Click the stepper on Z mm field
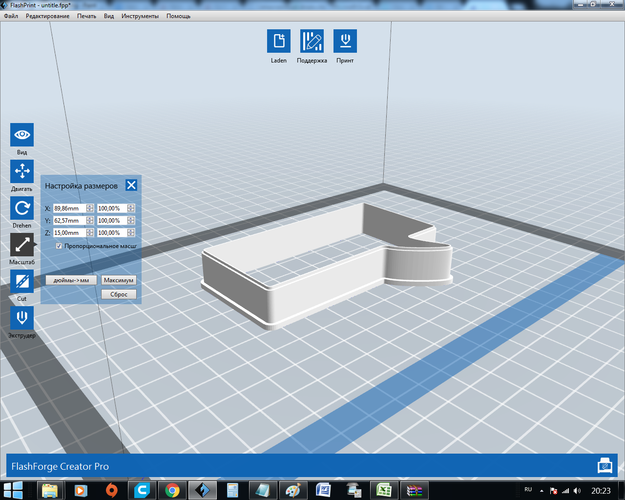Viewport: 625px width, 500px height. coord(90,232)
